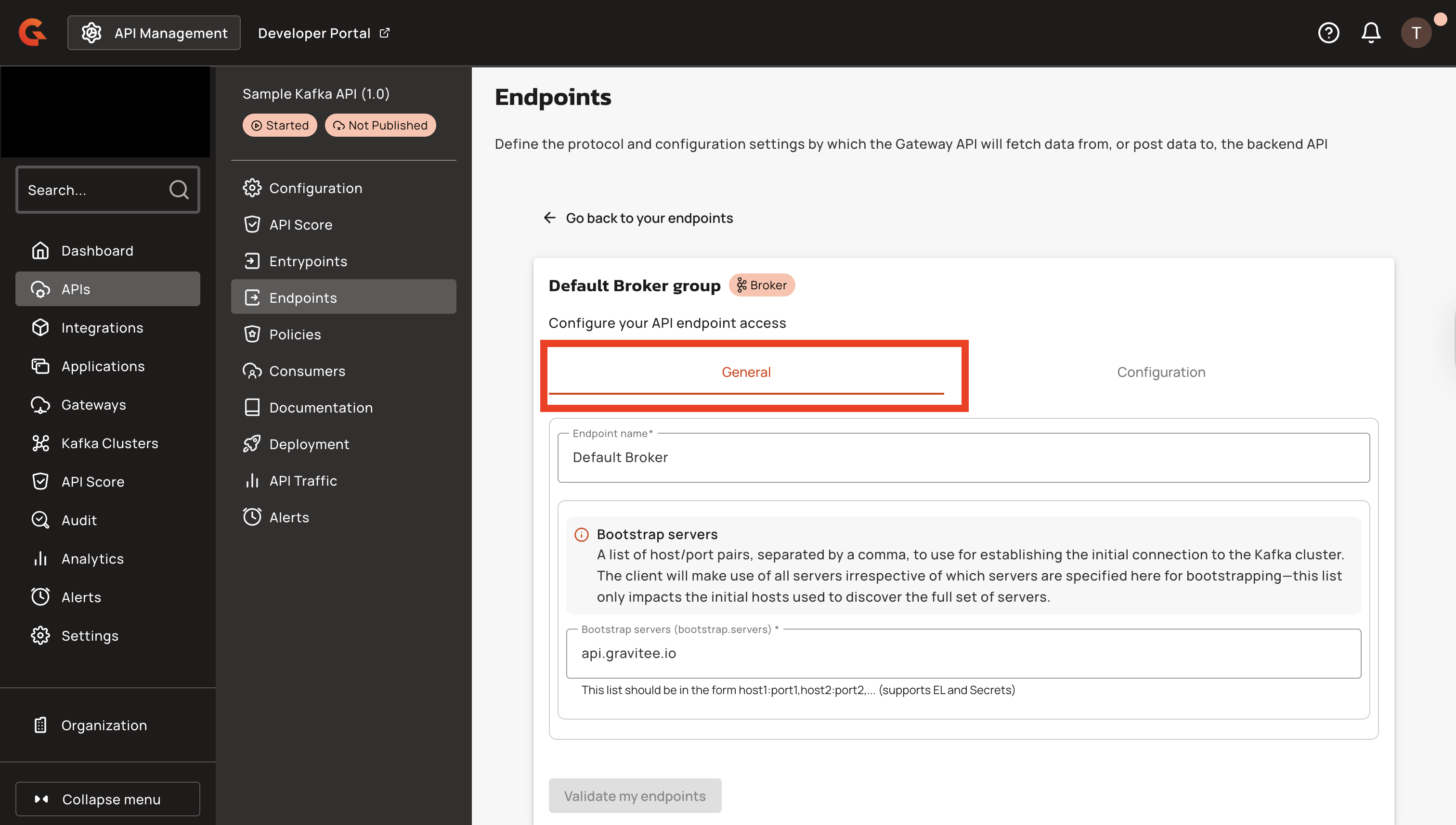Open Kafka Clusters in sidebar
This screenshot has height=825, width=1456.
[x=109, y=443]
